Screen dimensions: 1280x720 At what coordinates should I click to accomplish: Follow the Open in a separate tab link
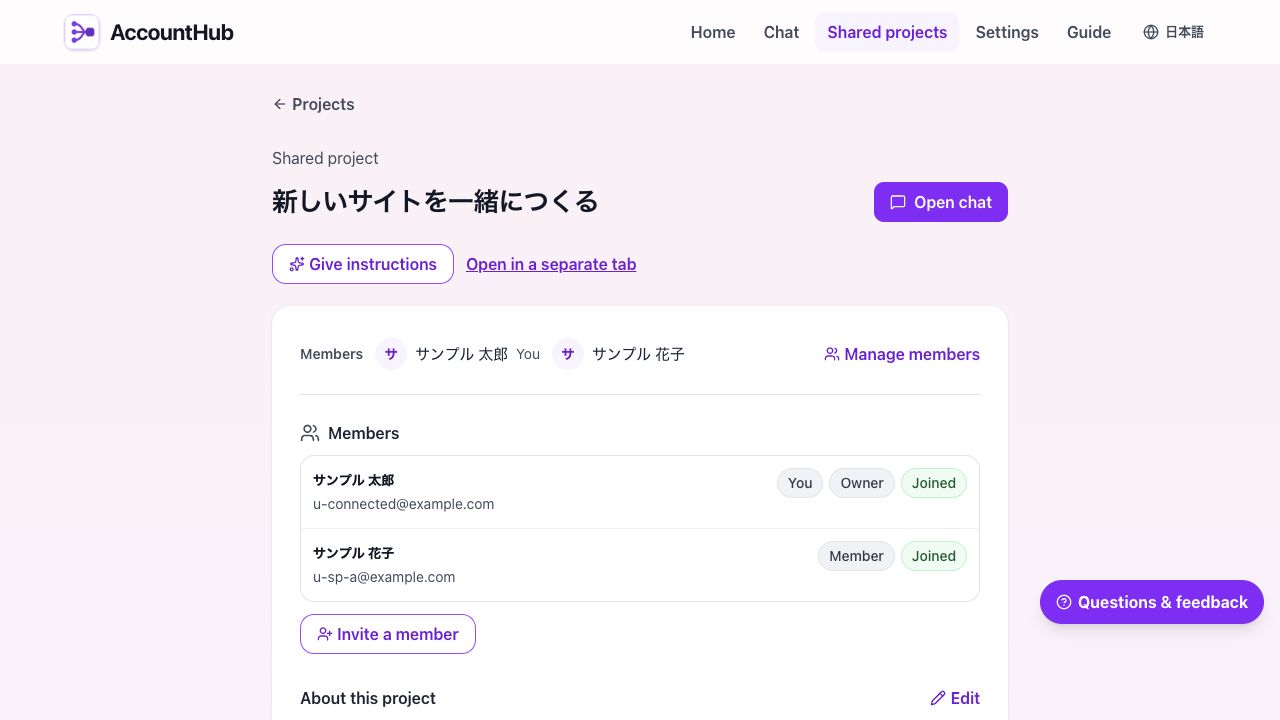pos(551,264)
